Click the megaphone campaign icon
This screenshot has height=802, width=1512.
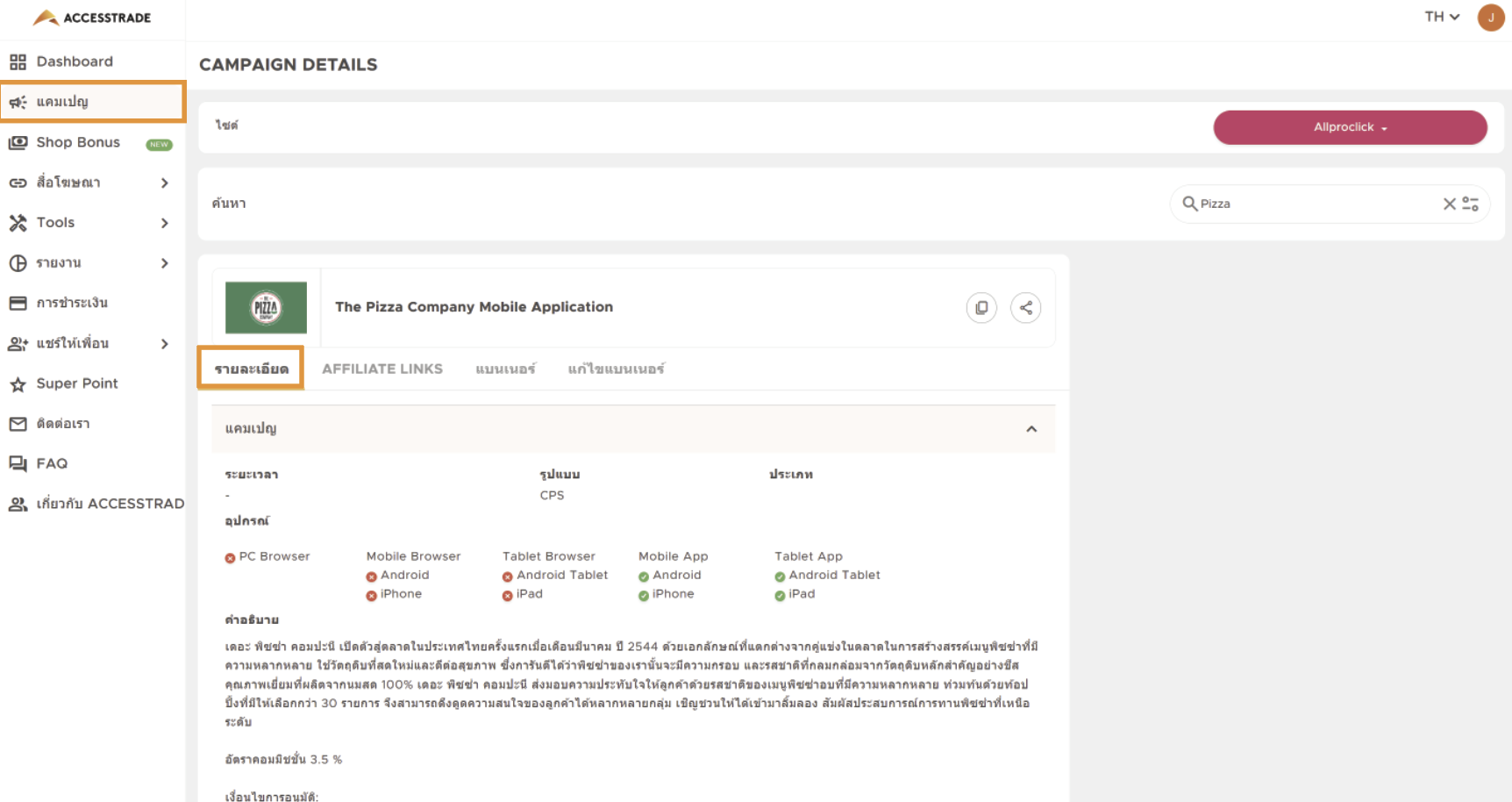[x=18, y=102]
